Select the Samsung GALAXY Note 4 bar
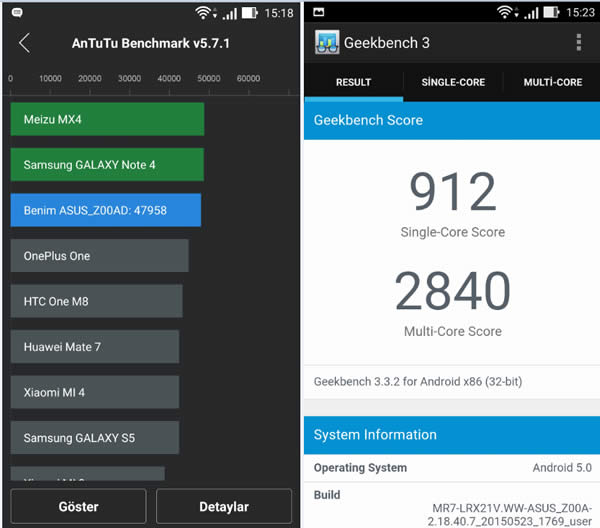The image size is (600, 528). (108, 165)
